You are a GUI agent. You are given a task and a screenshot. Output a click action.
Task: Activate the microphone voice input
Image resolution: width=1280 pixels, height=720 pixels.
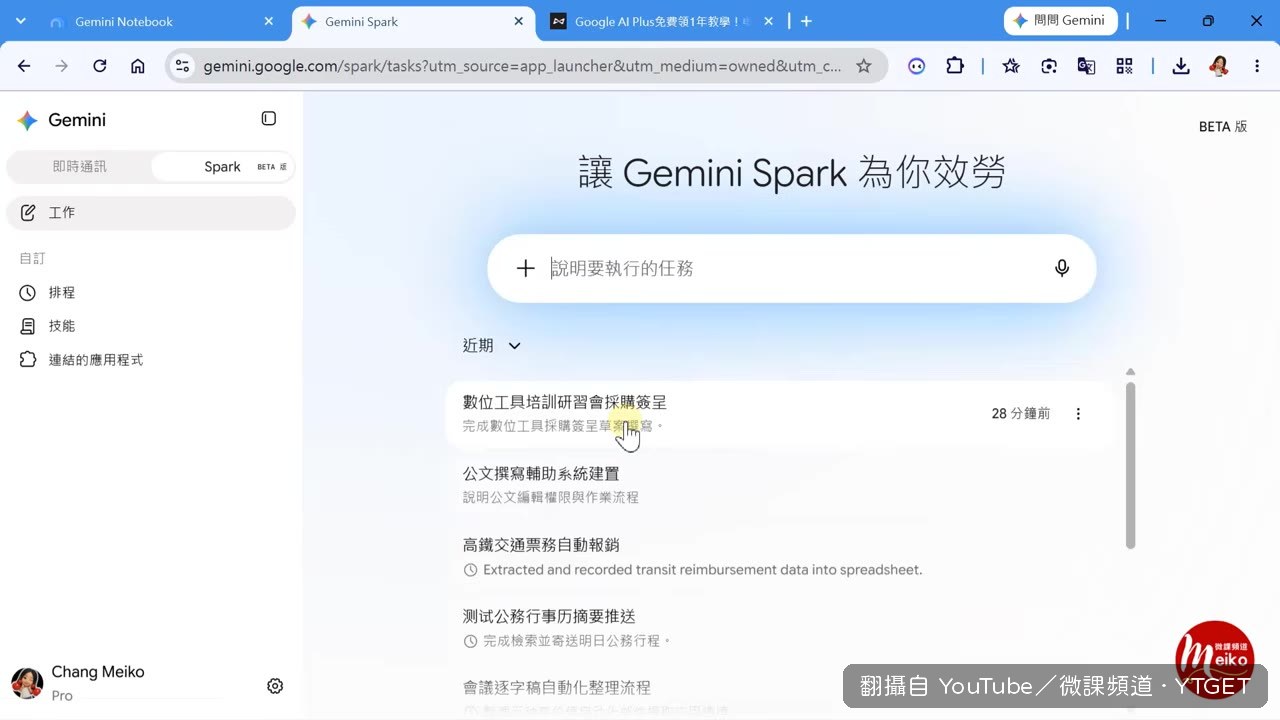pos(1062,268)
